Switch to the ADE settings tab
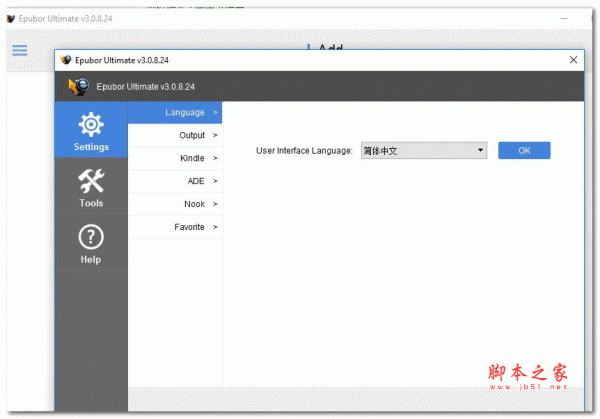Screen dimensions: 600x419 pyautogui.click(x=175, y=181)
